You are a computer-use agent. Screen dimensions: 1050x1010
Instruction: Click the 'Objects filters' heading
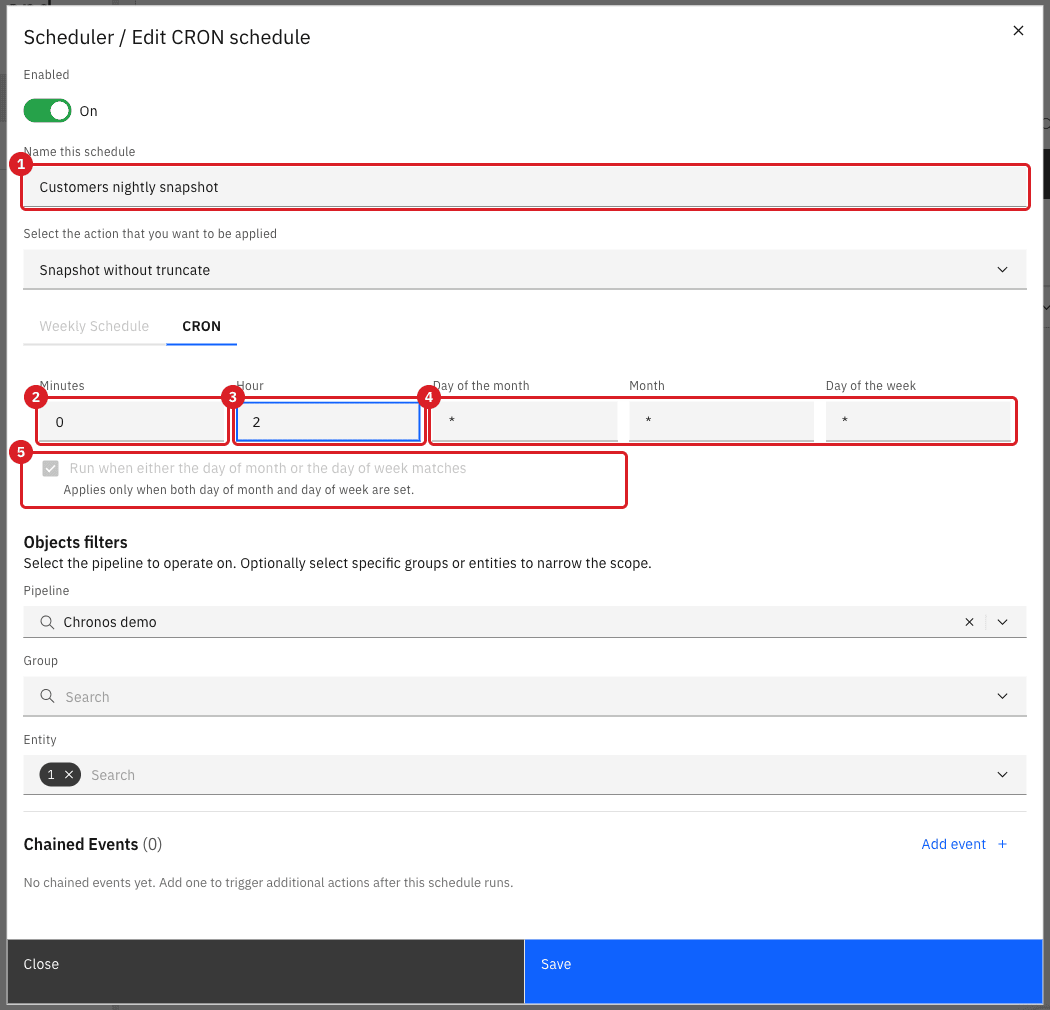(76, 542)
